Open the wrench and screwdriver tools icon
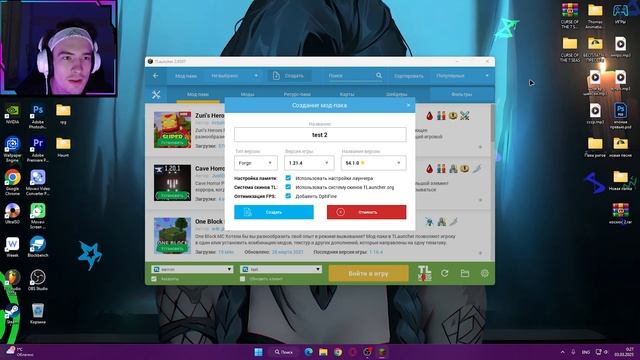The height and width of the screenshot is (360, 640). [156, 95]
